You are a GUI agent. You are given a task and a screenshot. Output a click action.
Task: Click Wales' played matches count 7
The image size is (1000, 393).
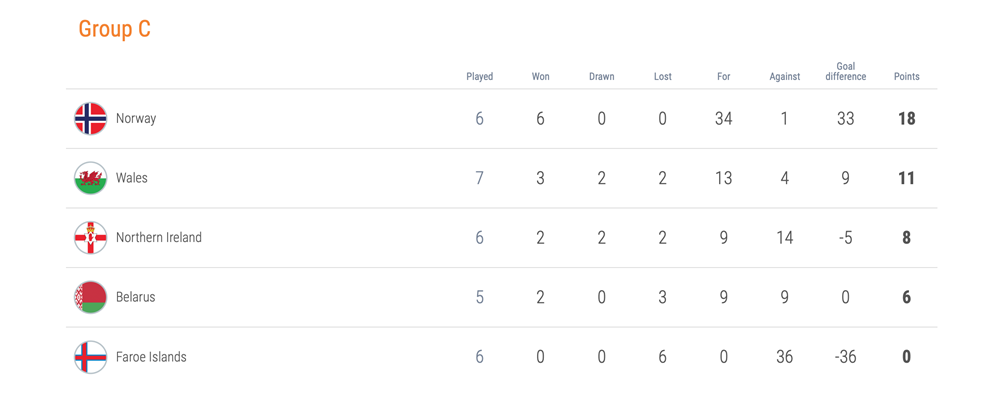point(480,178)
